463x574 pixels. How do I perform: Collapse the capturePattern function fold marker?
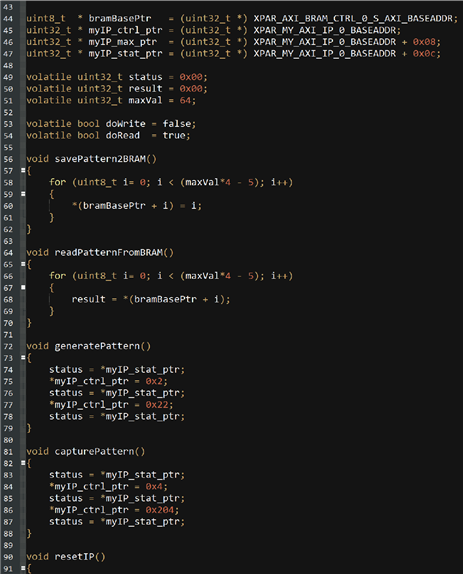[x=23, y=463]
